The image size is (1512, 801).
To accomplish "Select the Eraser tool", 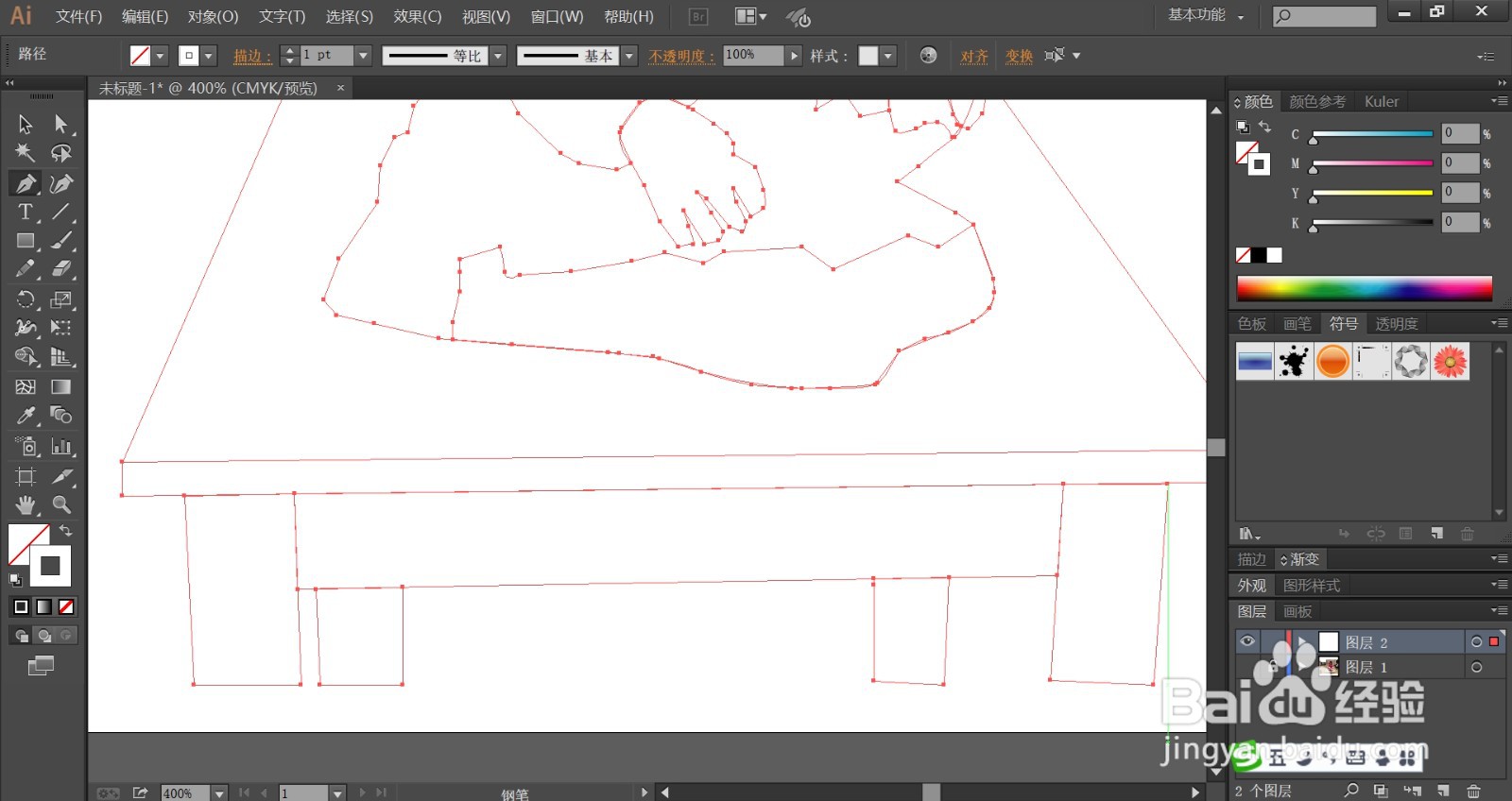I will point(61,269).
